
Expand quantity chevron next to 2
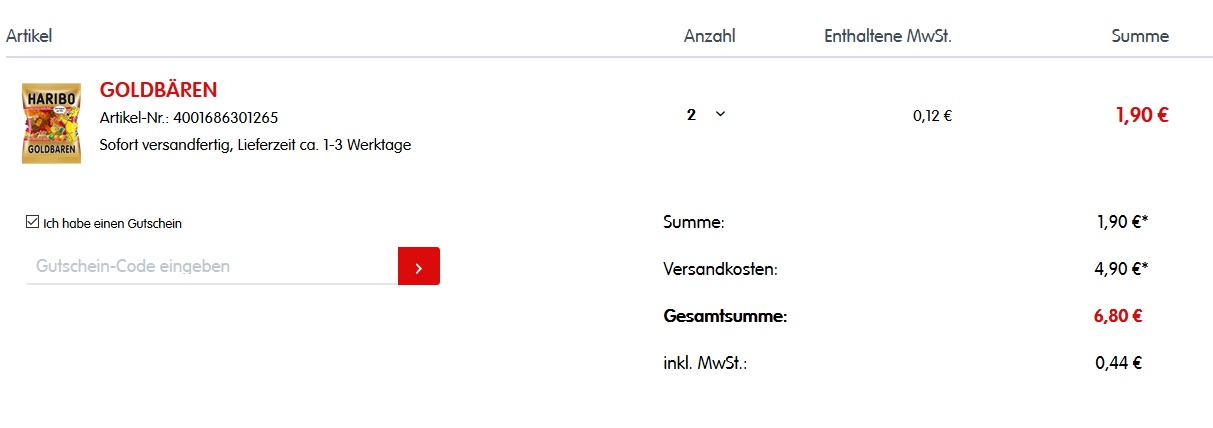720,114
